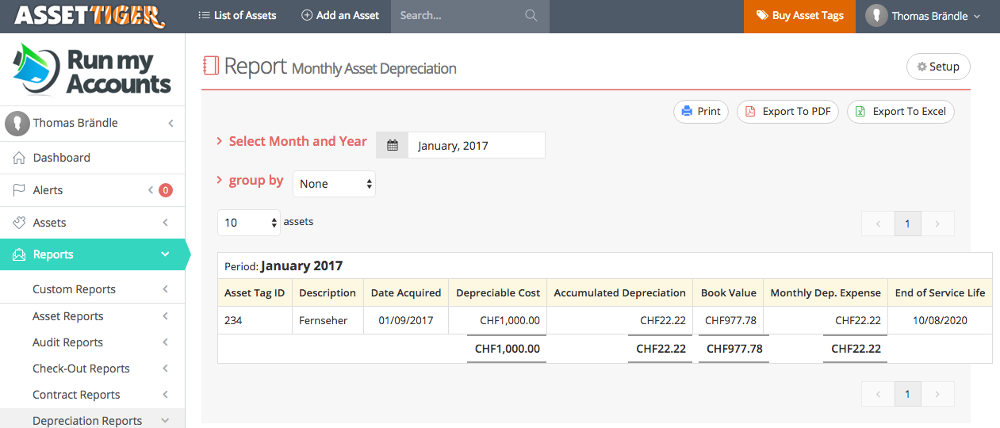This screenshot has width=1000, height=428.
Task: Click the Alerts count badge
Action: (x=166, y=190)
